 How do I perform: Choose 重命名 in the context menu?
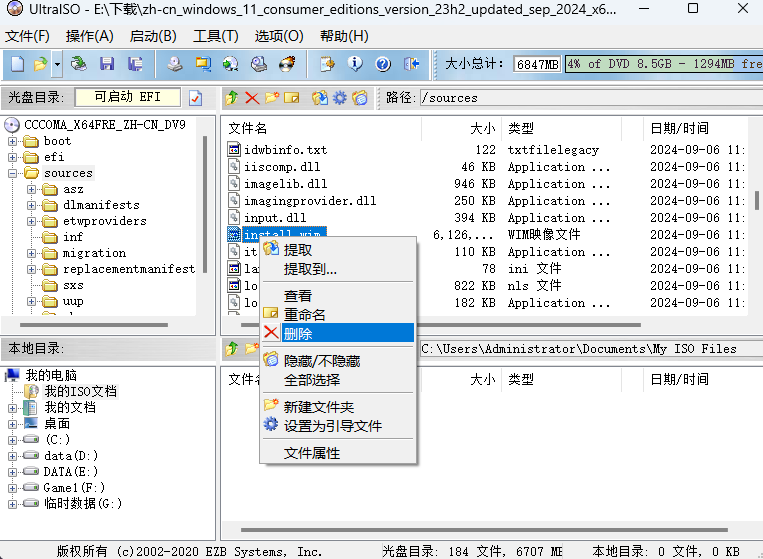[338, 315]
